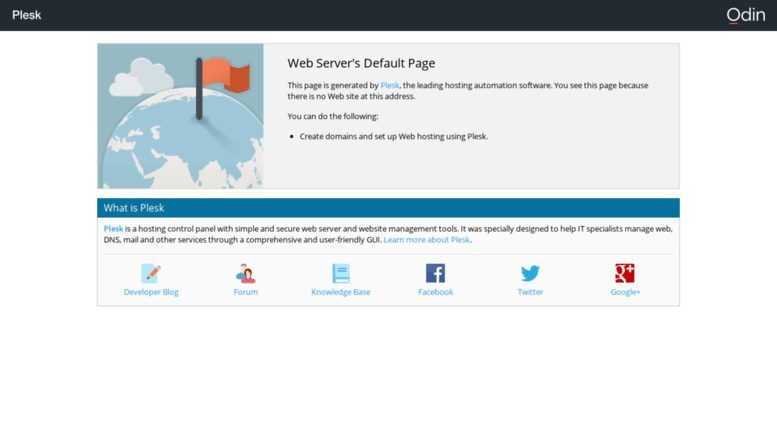Click Plesk link starting the description paragraph
The image size is (777, 423).
click(x=113, y=229)
